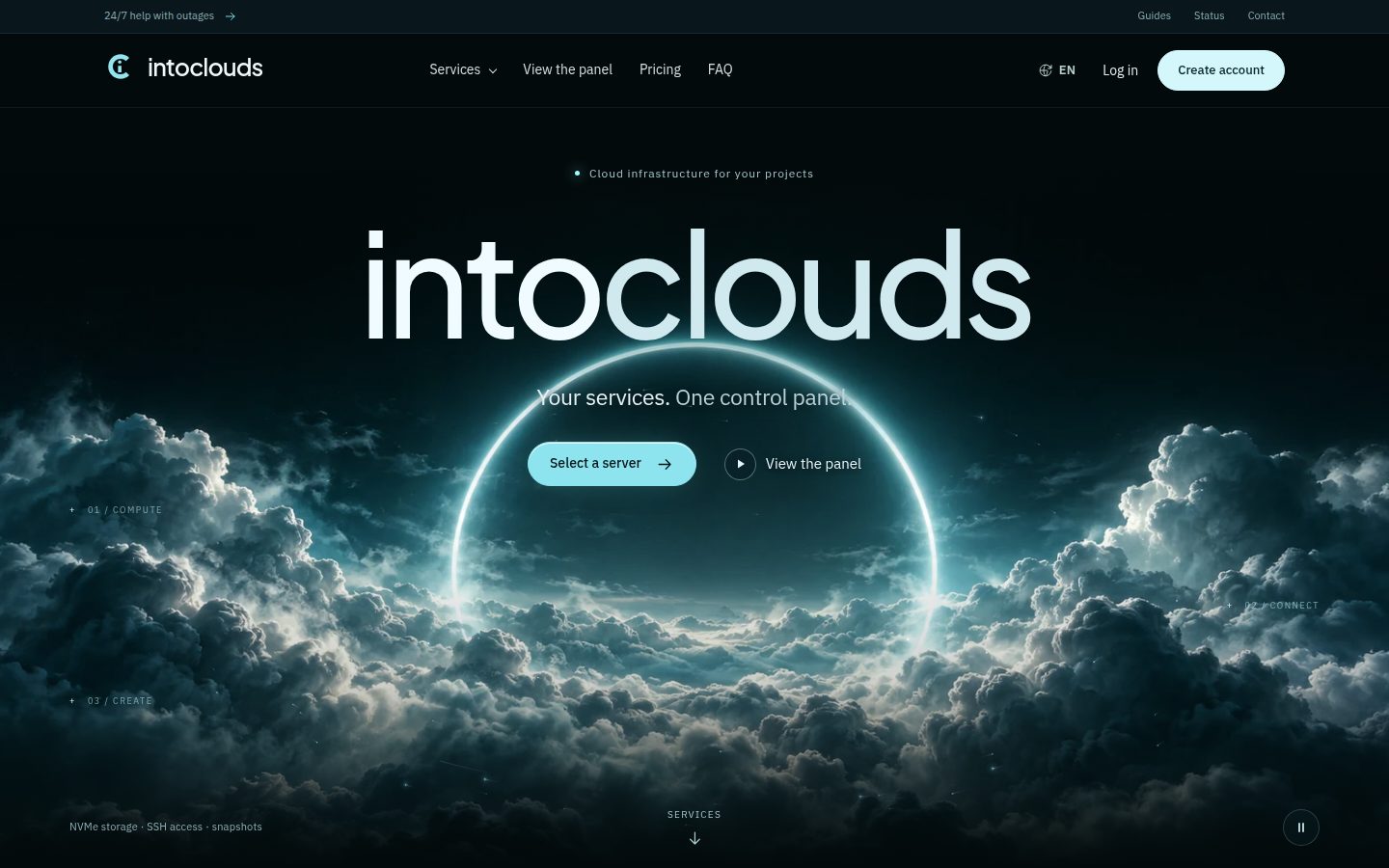Click arrow icon in Select a server

pos(665,464)
